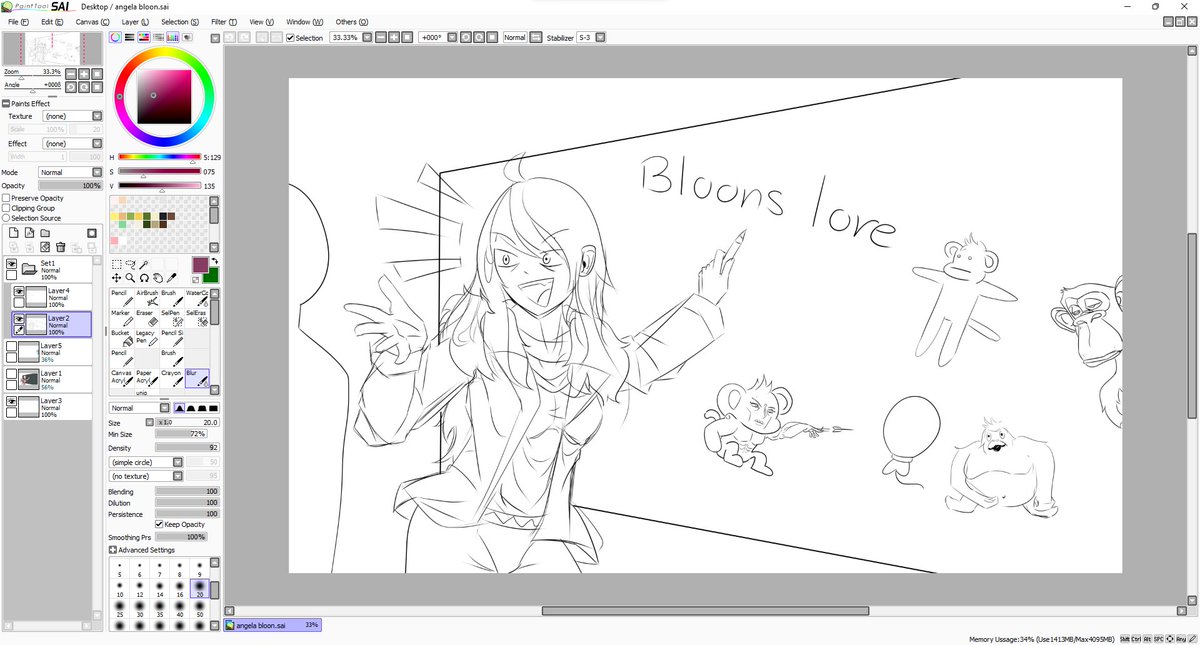Select the Move layer tool

pos(117,278)
